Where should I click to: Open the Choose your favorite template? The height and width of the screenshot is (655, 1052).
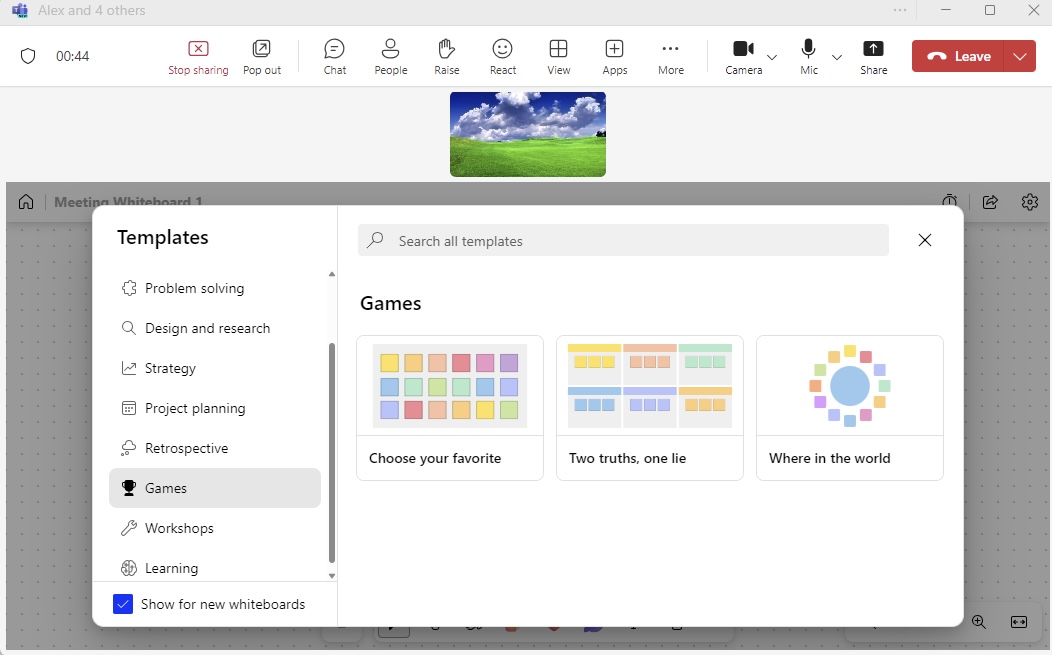450,408
